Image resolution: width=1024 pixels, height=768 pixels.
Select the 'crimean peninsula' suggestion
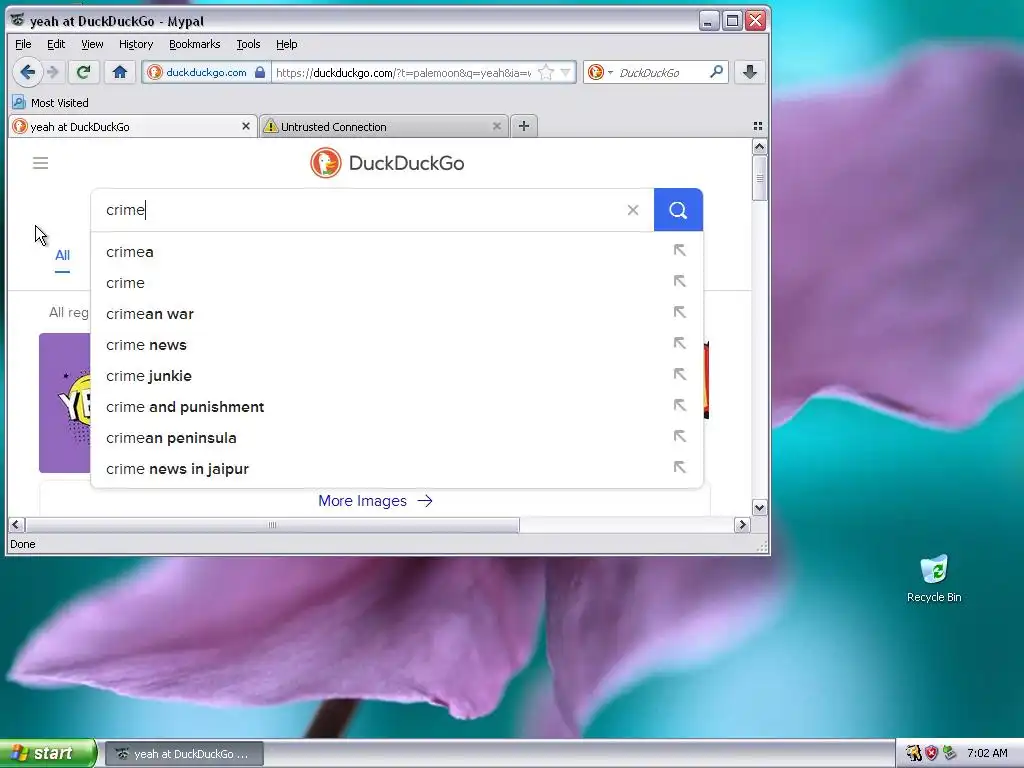tap(397, 438)
